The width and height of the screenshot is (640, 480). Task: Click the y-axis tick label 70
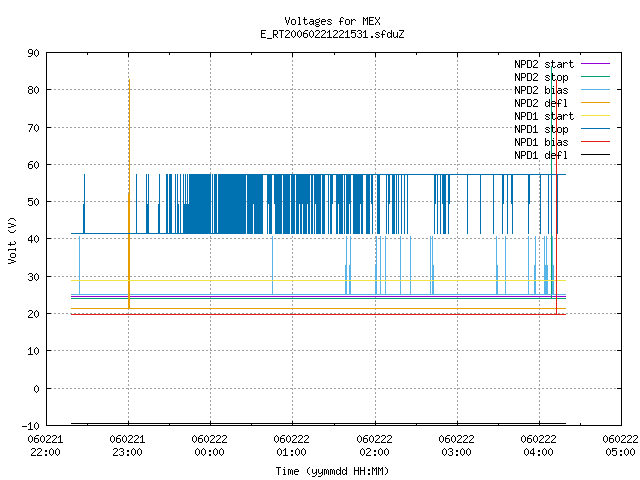click(x=33, y=128)
